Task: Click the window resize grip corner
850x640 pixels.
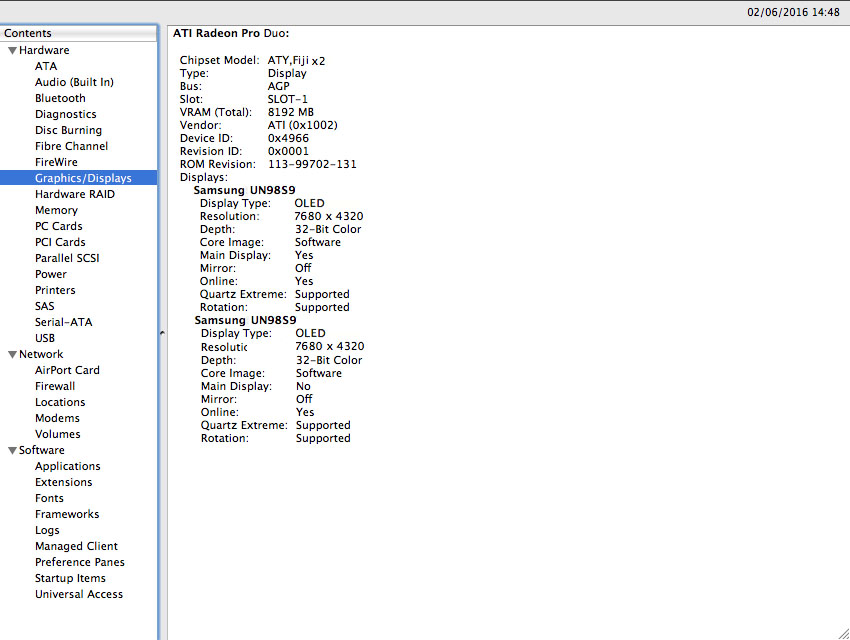Action: (x=843, y=633)
